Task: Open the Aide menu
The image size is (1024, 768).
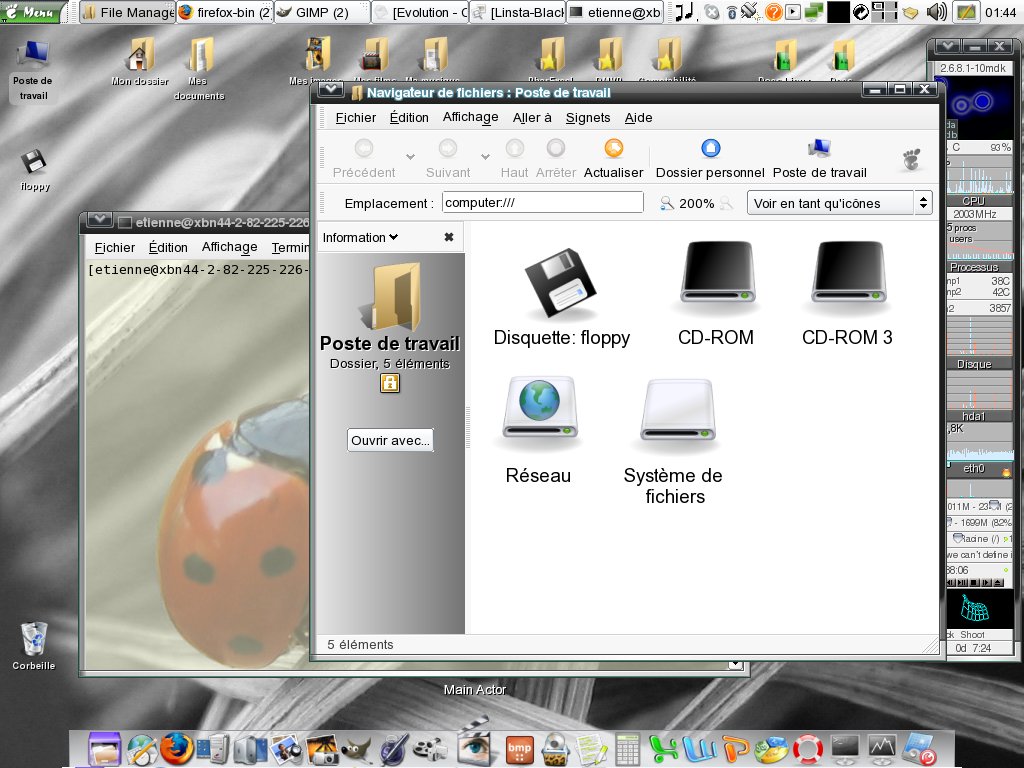Action: pos(639,118)
